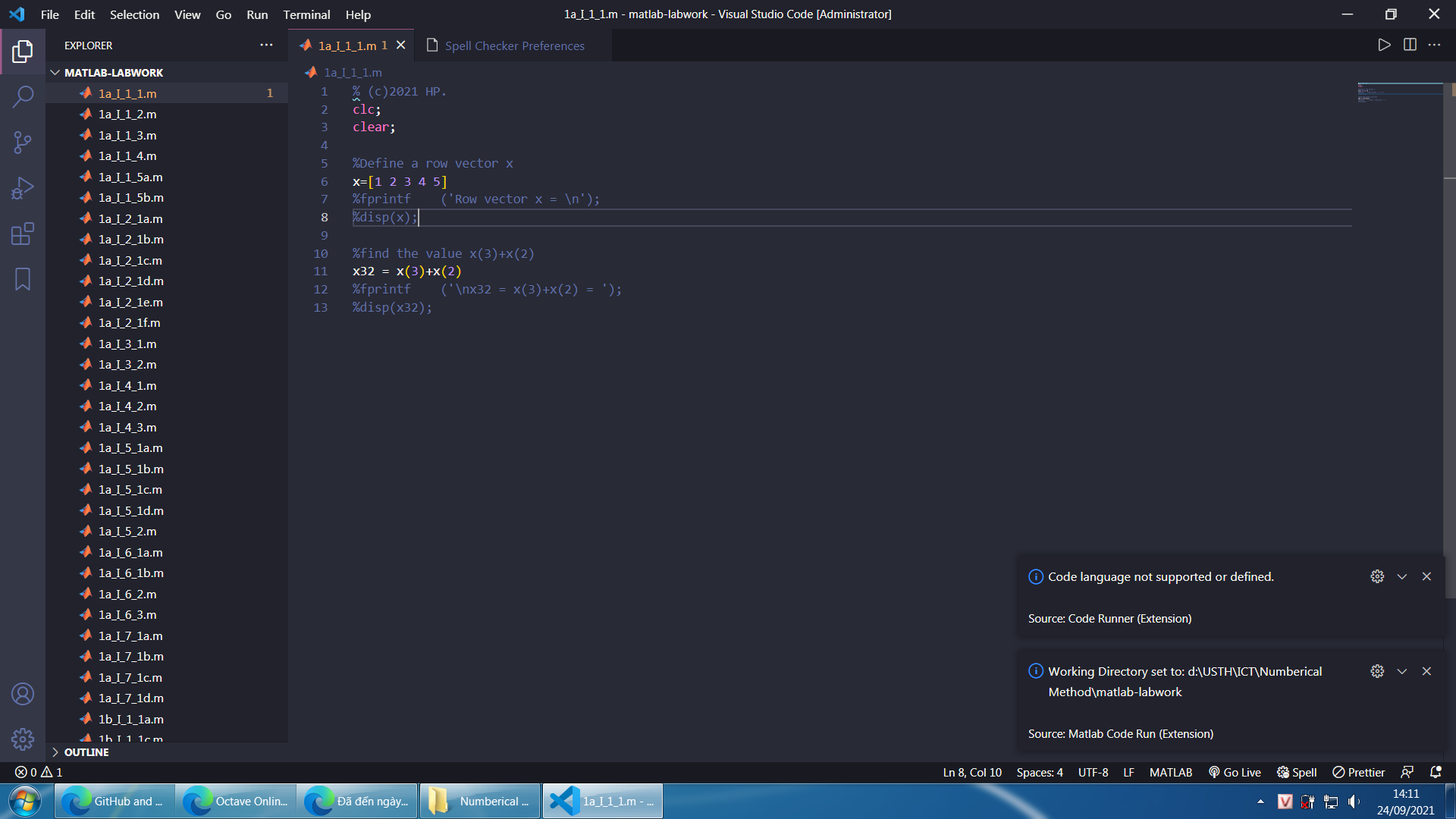Click Prettier status bar item
This screenshot has height=819, width=1456.
(1358, 772)
